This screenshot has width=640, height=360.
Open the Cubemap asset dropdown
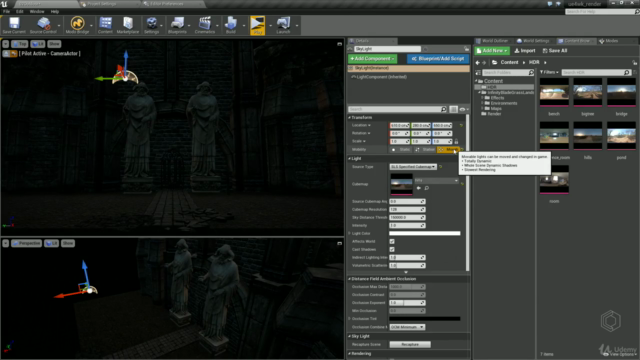(x=436, y=180)
